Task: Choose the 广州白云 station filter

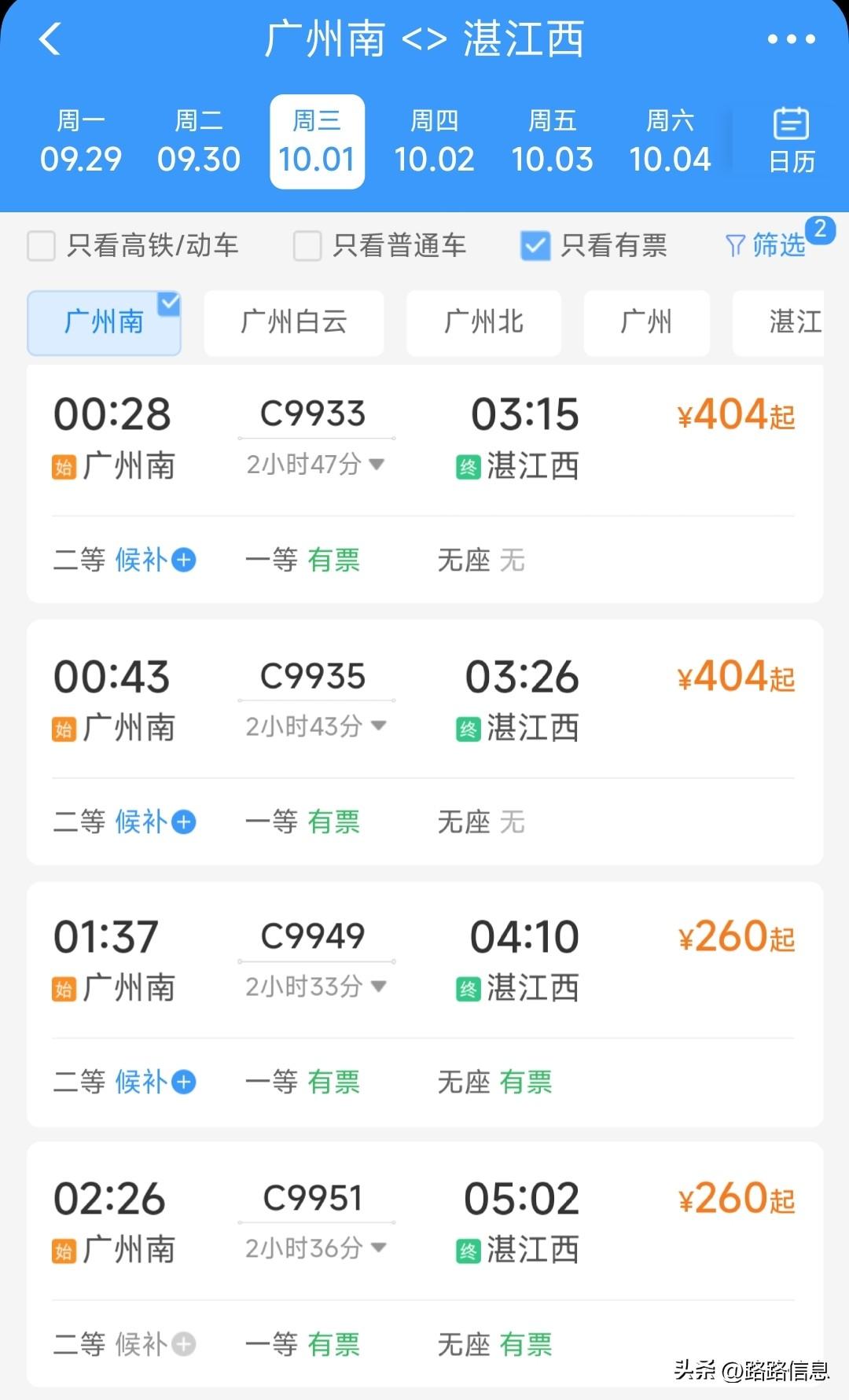Action: pyautogui.click(x=294, y=323)
